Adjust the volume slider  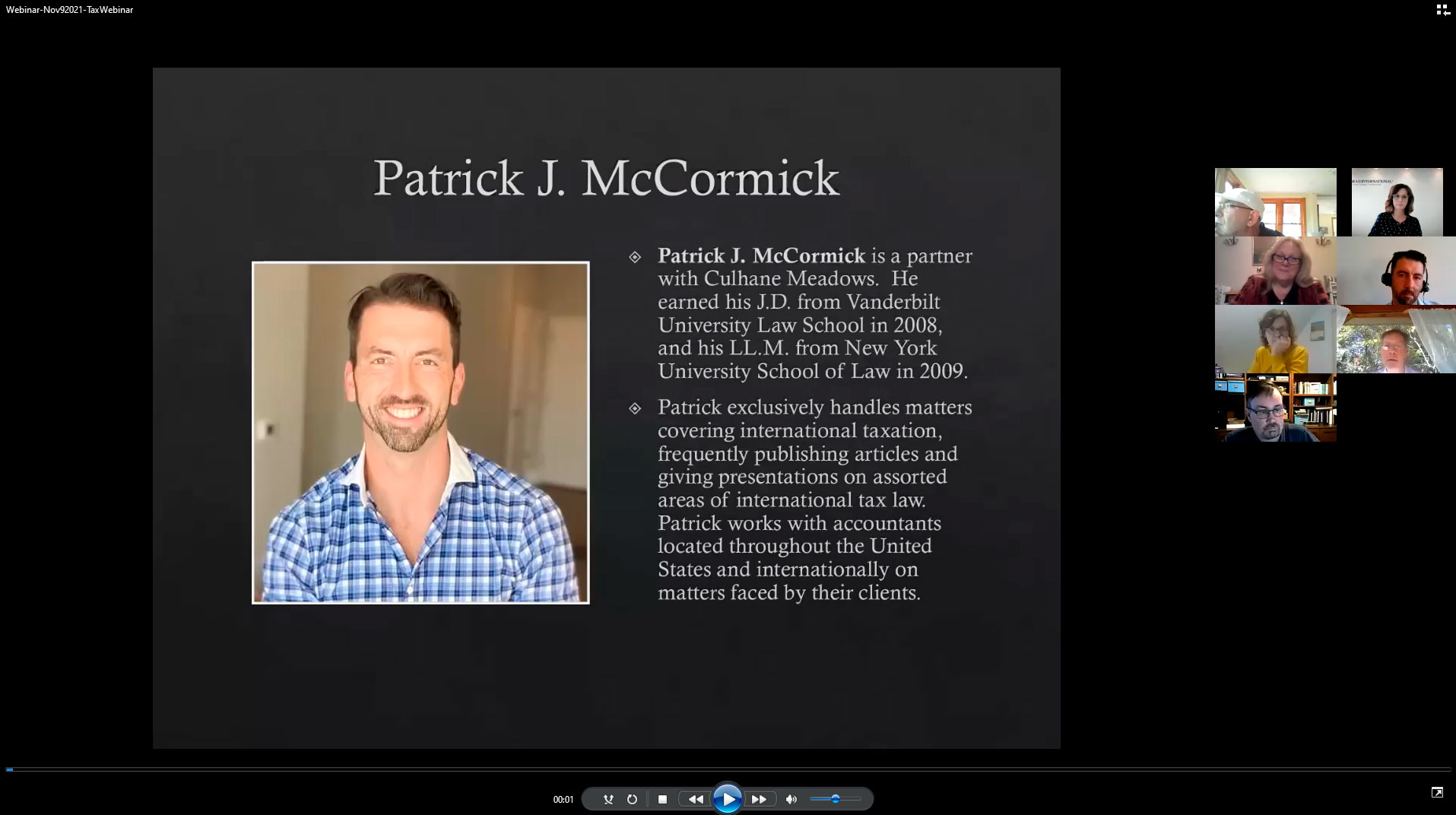pyautogui.click(x=836, y=799)
